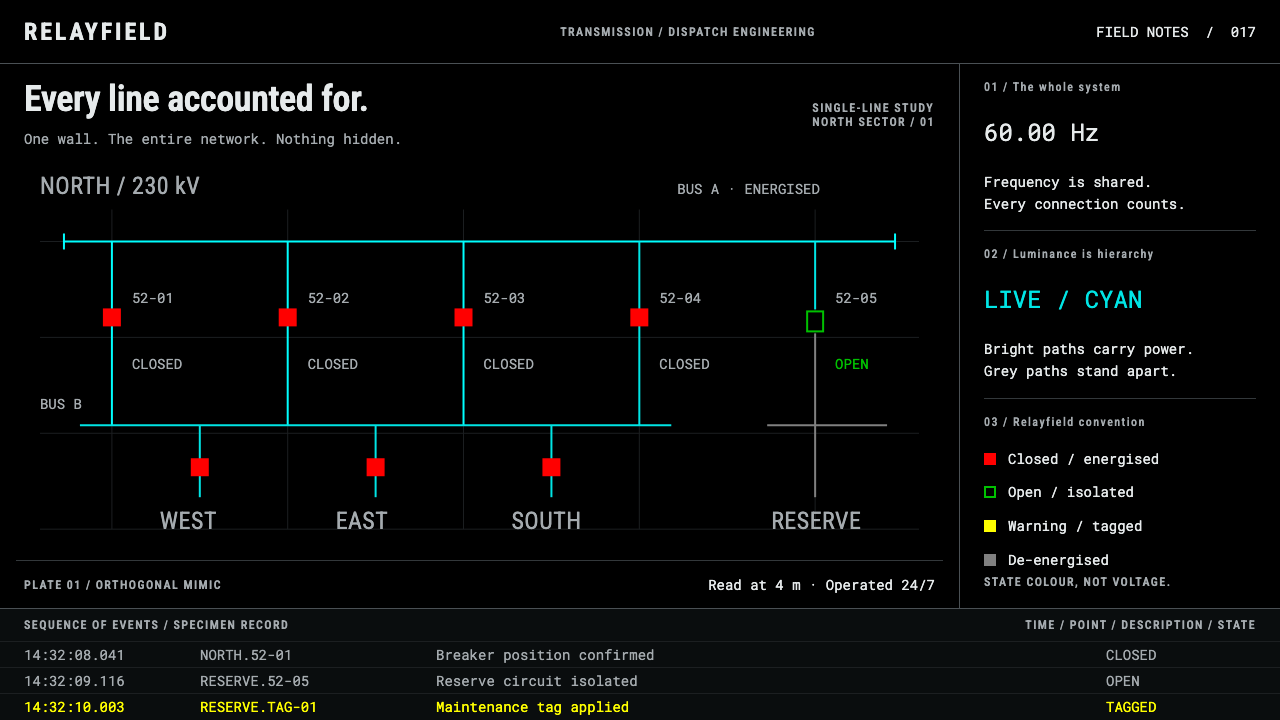Select the RESERVE.52-05 event row
The width and height of the screenshot is (1280, 720).
click(x=640, y=681)
